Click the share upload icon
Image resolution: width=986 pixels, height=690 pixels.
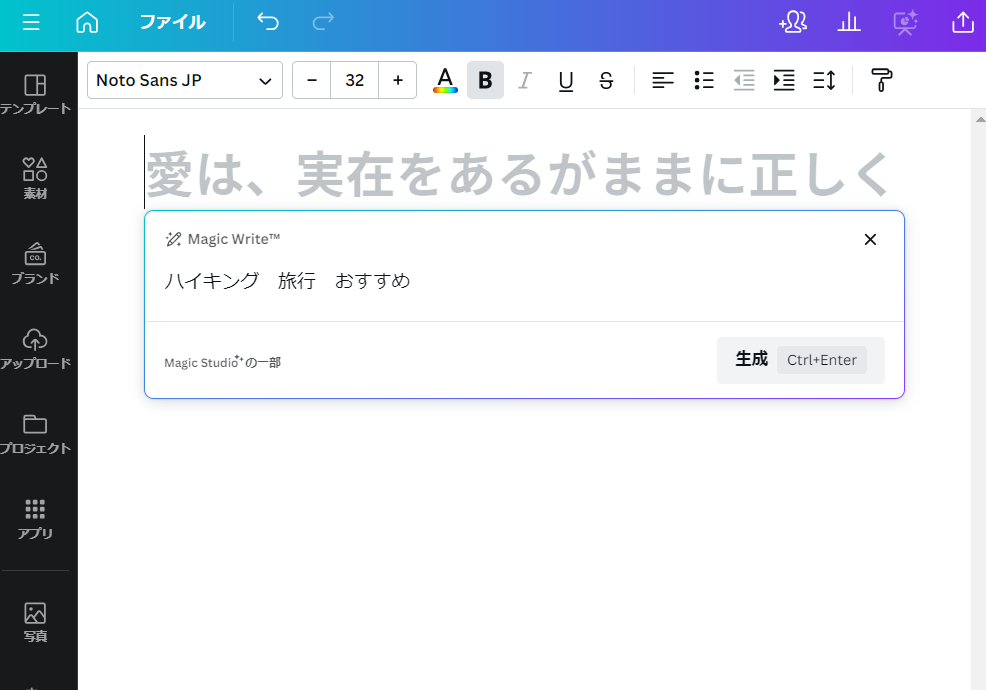[963, 23]
